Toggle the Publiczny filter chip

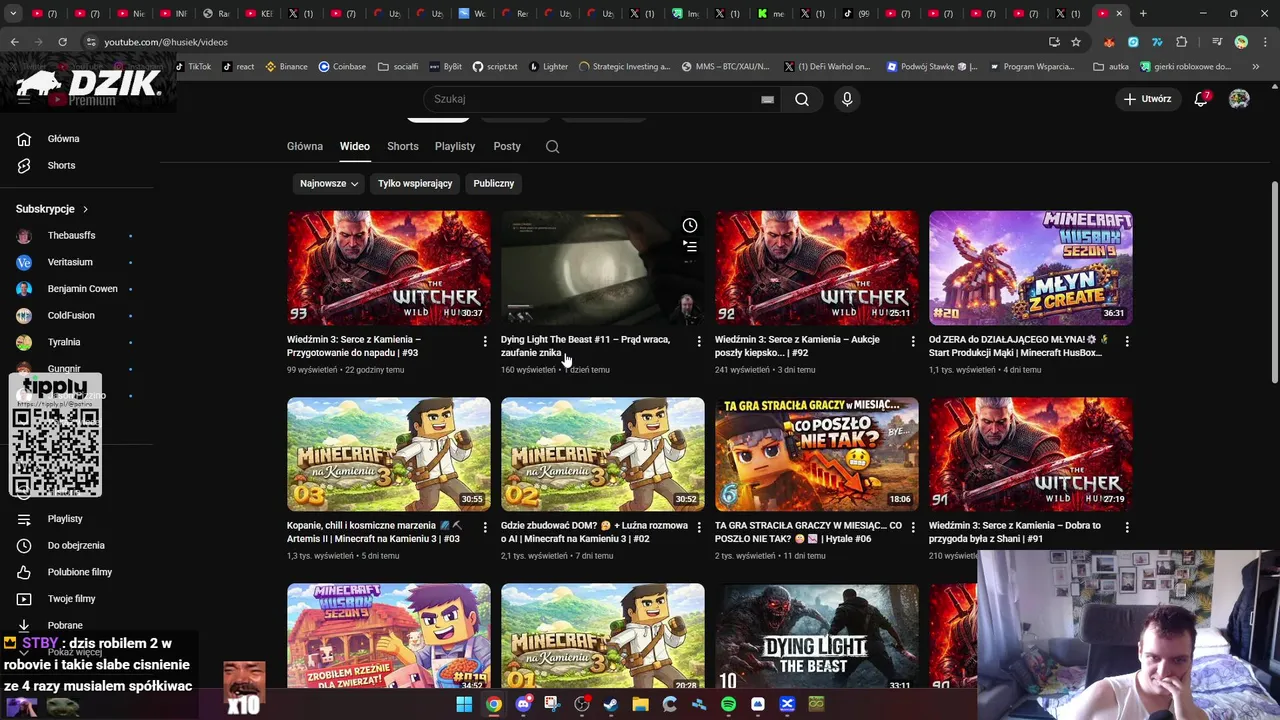[493, 183]
